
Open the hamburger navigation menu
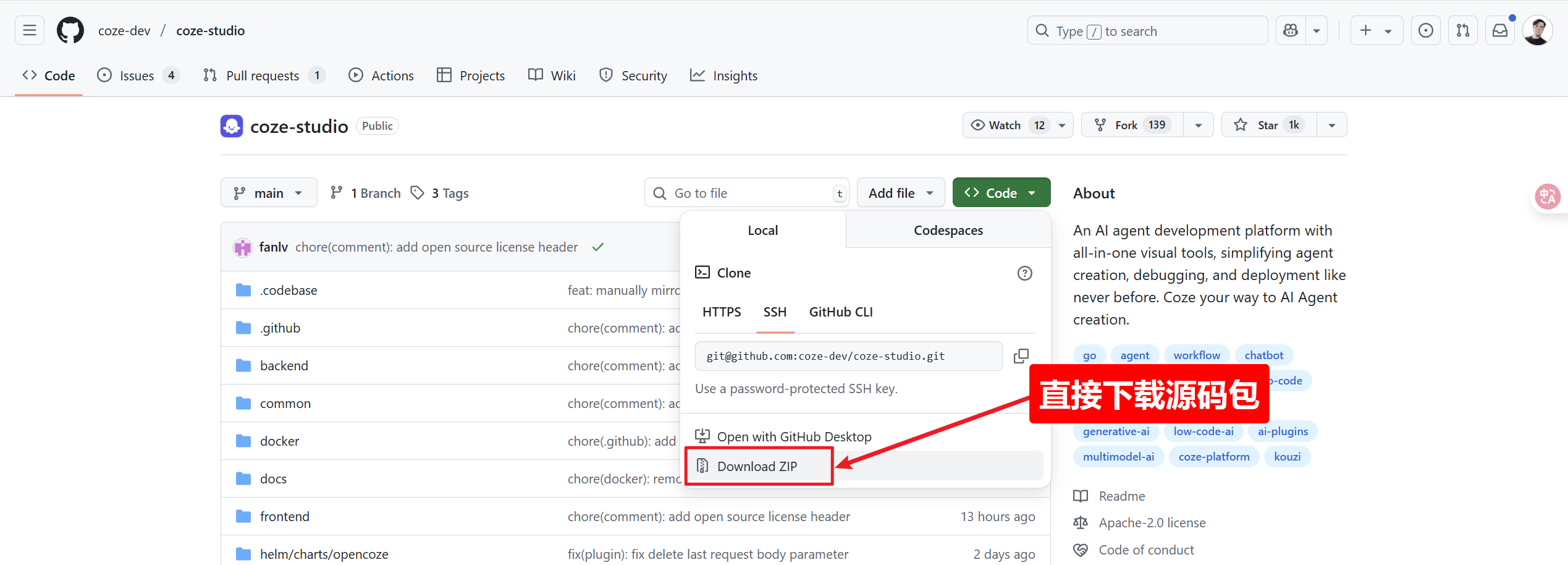point(30,30)
